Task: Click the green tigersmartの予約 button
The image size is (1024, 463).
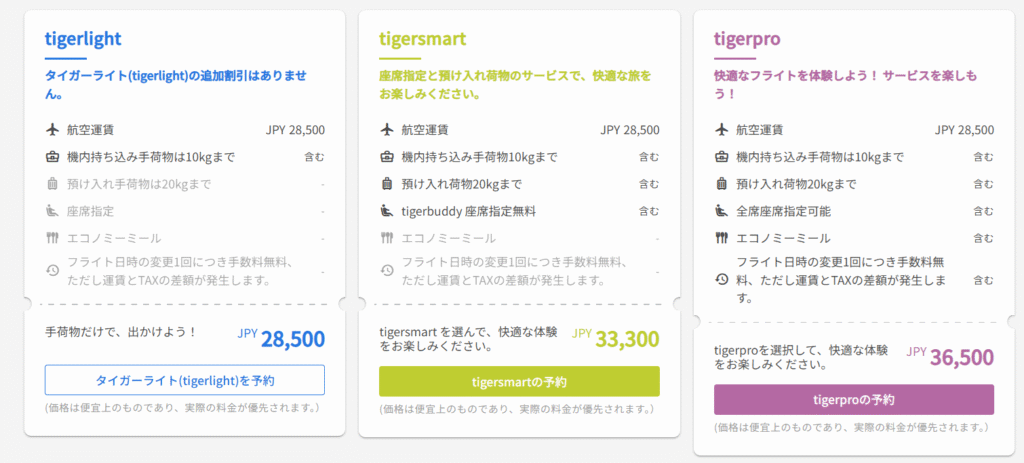Action: pyautogui.click(x=519, y=381)
